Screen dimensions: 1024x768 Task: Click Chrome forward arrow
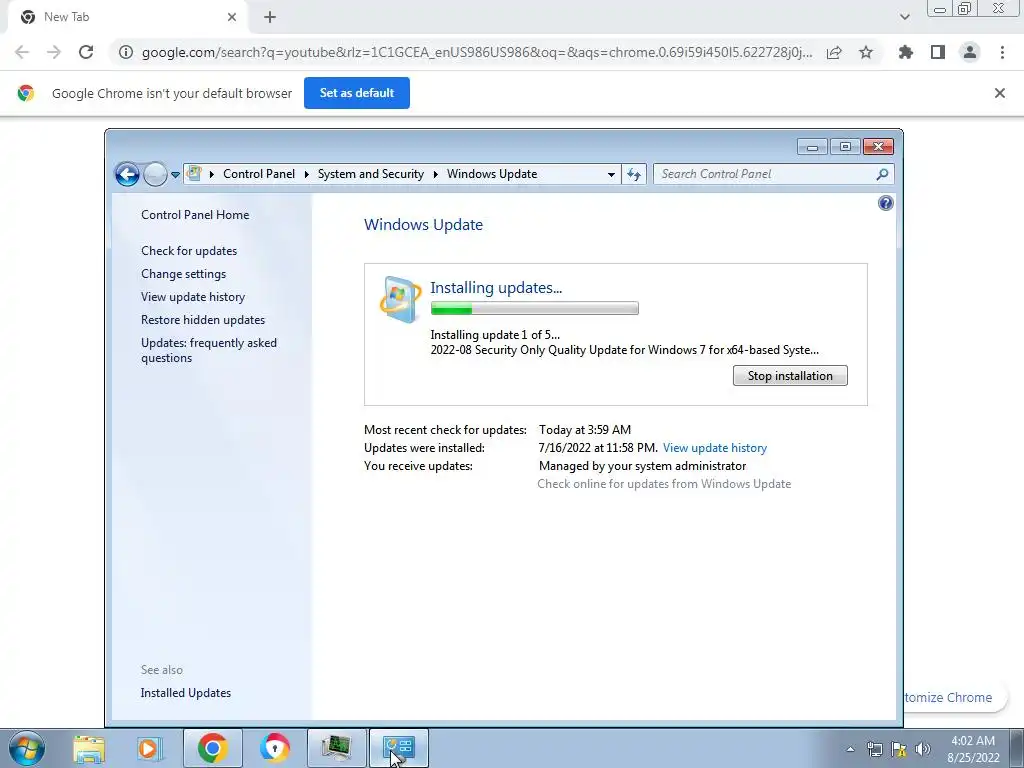point(54,52)
